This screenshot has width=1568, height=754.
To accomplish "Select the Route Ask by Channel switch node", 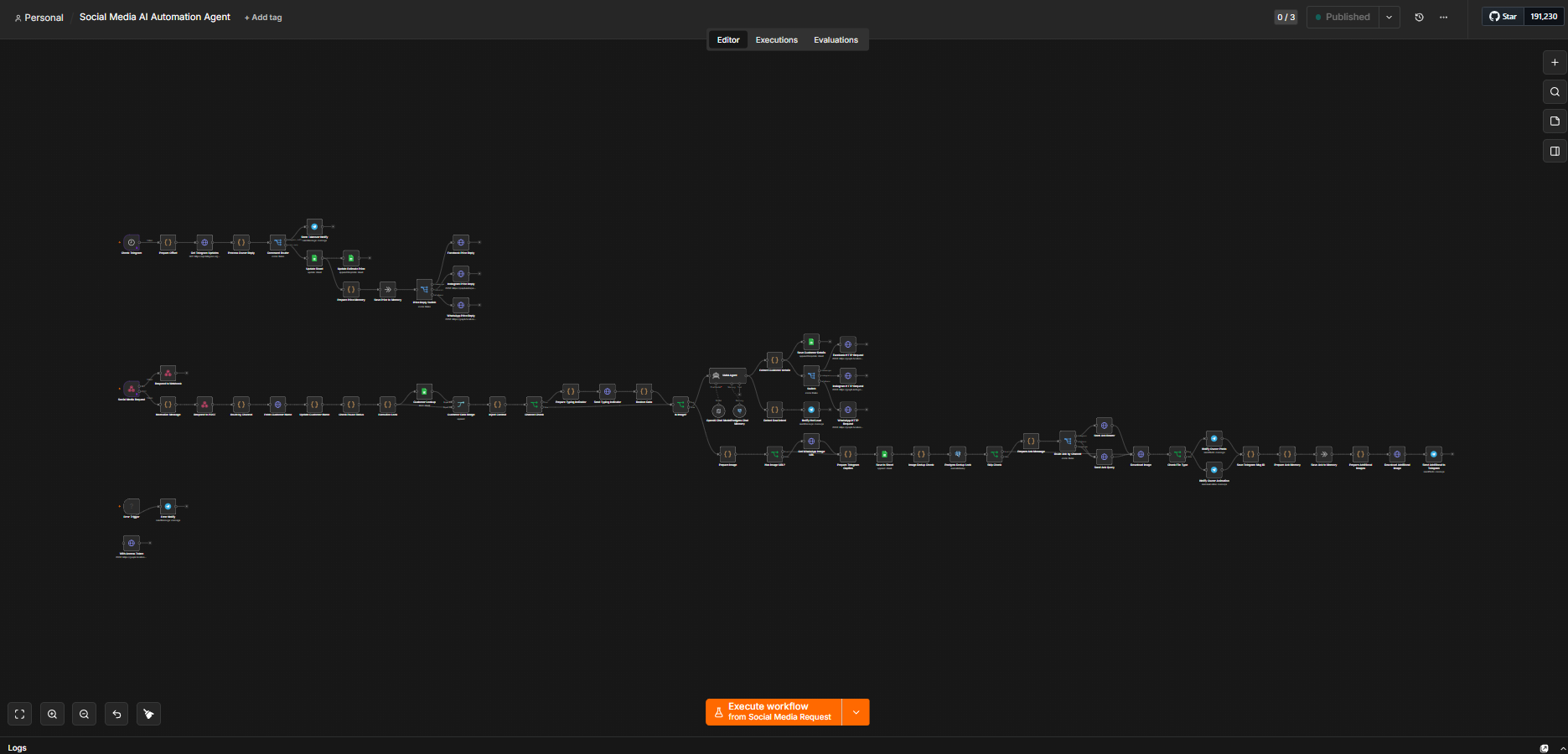I will pos(1068,441).
